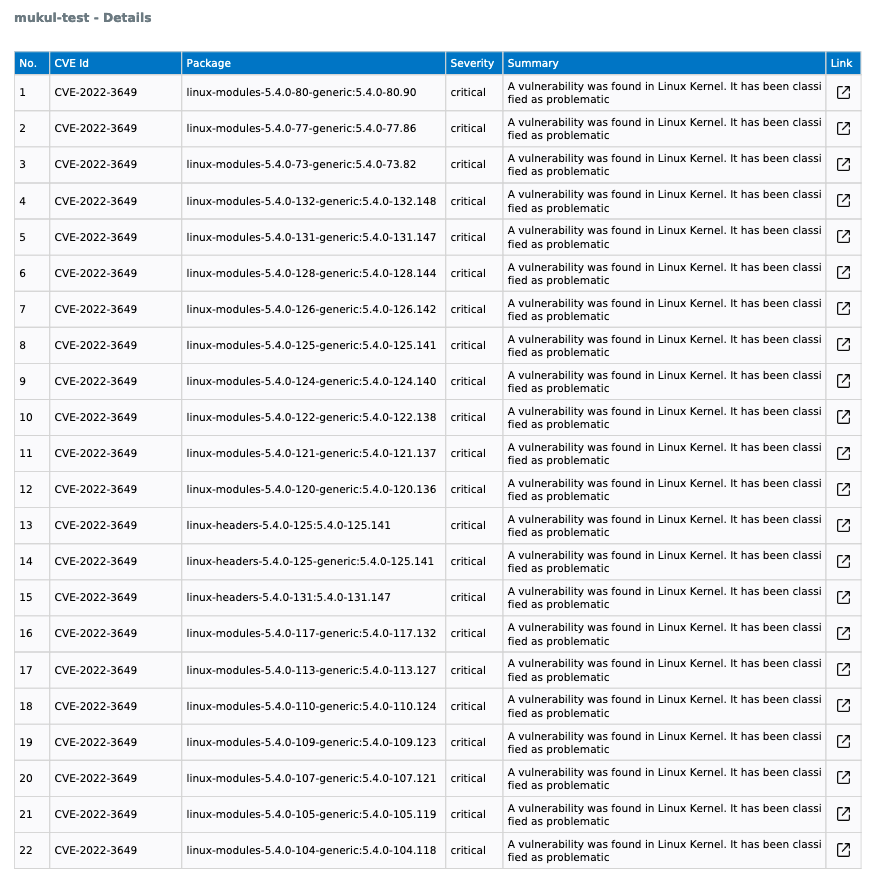Open link icon for linux-modules-5.4.0-121-generic row
Screen dimensions: 874x880
(843, 453)
